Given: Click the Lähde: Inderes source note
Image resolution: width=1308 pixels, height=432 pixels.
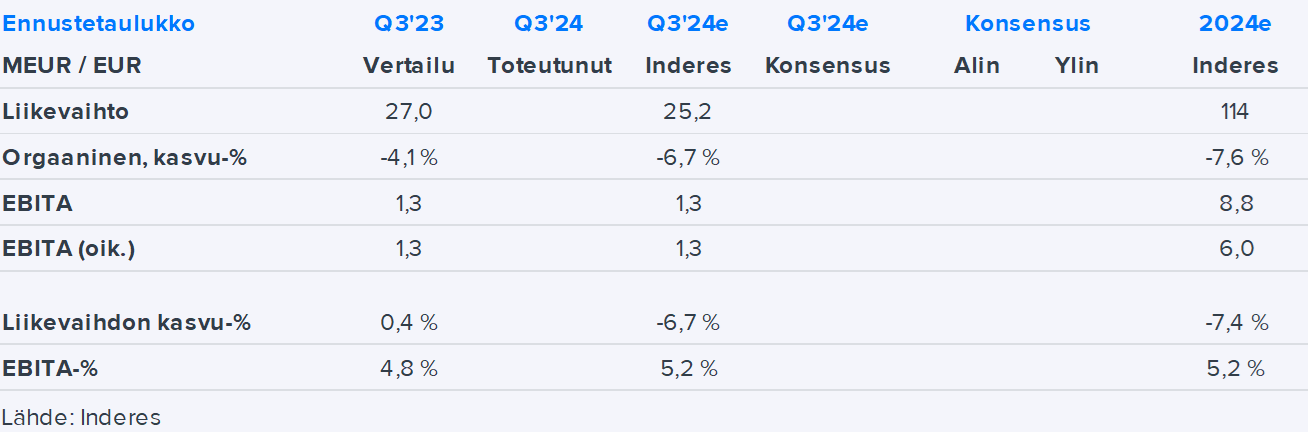Looking at the screenshot, I should coord(81,417).
